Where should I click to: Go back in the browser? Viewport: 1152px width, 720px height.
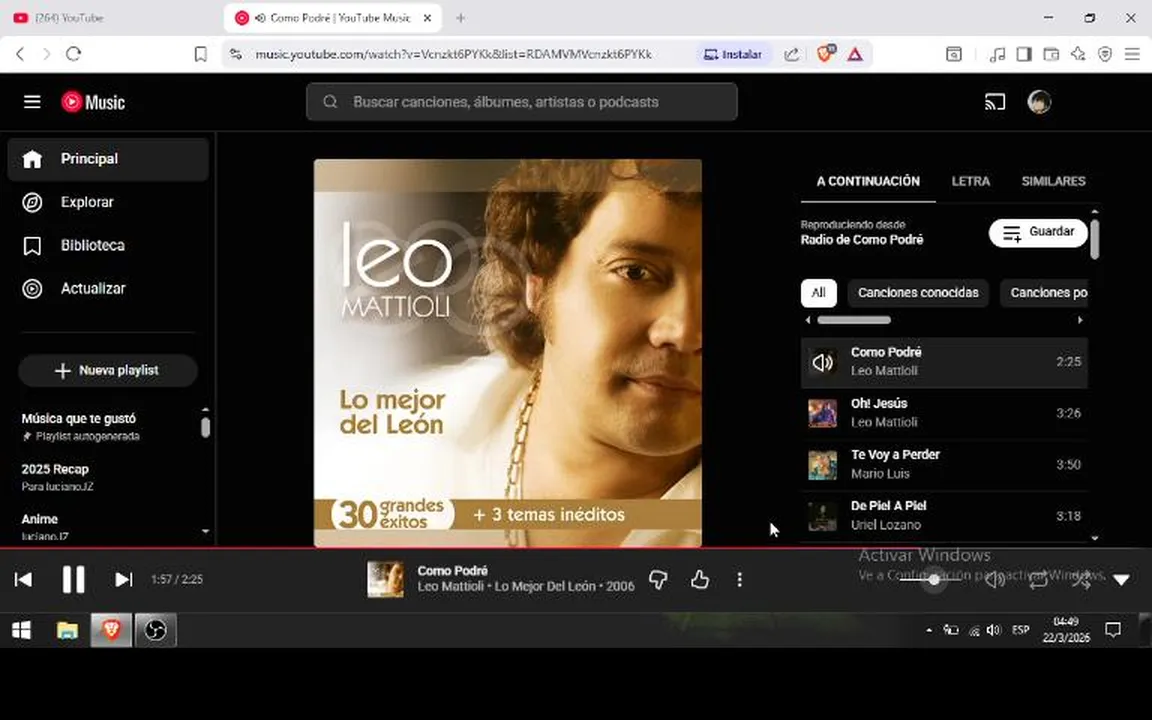(20, 54)
